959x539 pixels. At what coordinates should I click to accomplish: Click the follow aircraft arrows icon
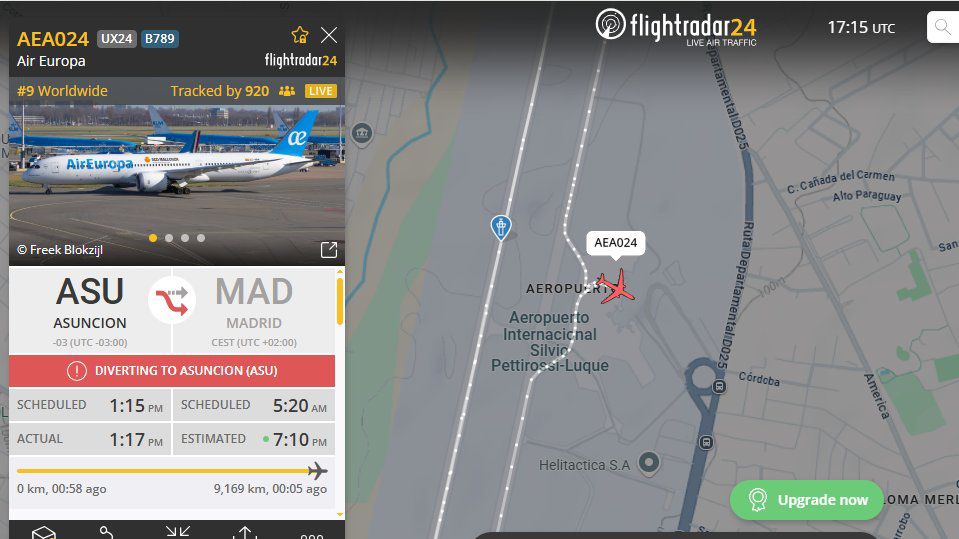[x=178, y=532]
